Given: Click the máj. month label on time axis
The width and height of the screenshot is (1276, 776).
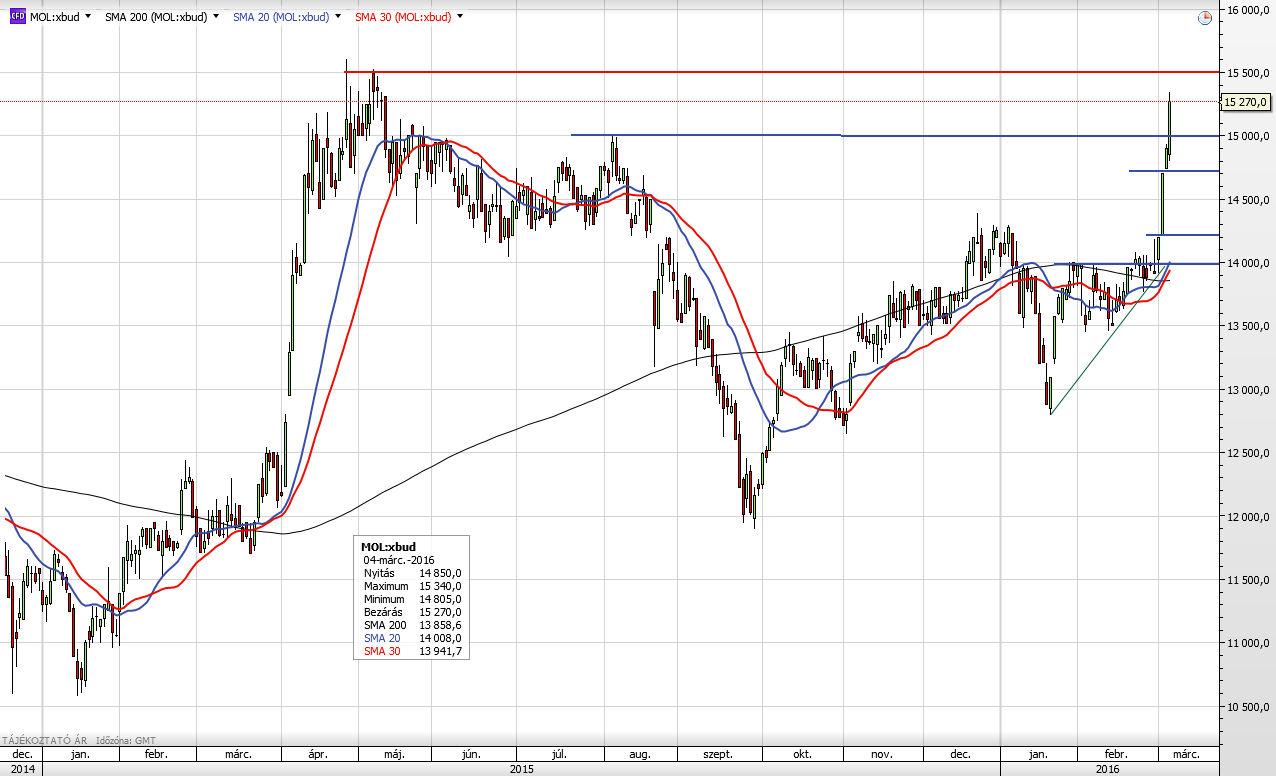Looking at the screenshot, I should (x=396, y=754).
